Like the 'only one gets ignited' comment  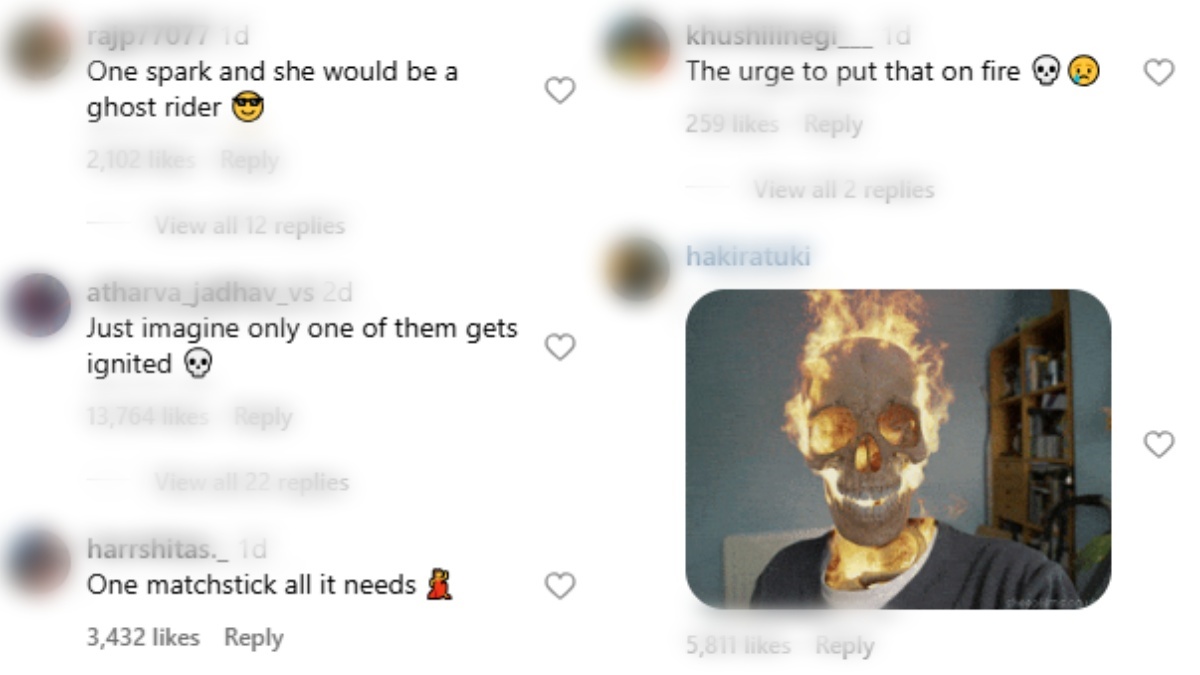tap(560, 347)
